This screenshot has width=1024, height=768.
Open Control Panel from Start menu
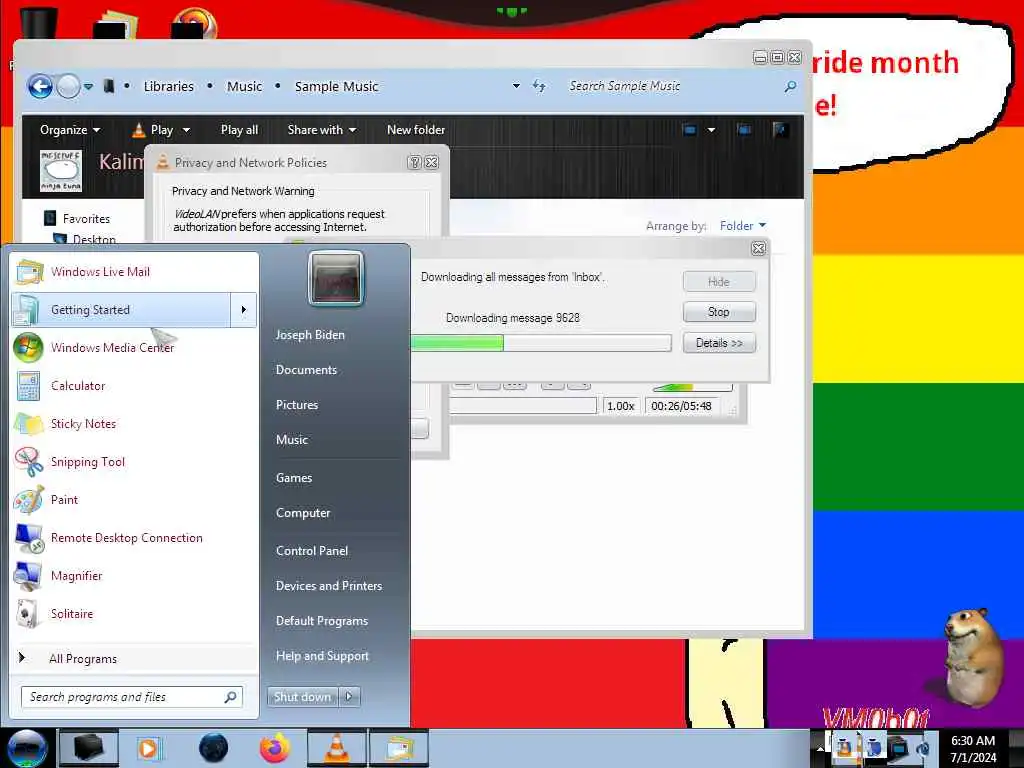pos(312,551)
